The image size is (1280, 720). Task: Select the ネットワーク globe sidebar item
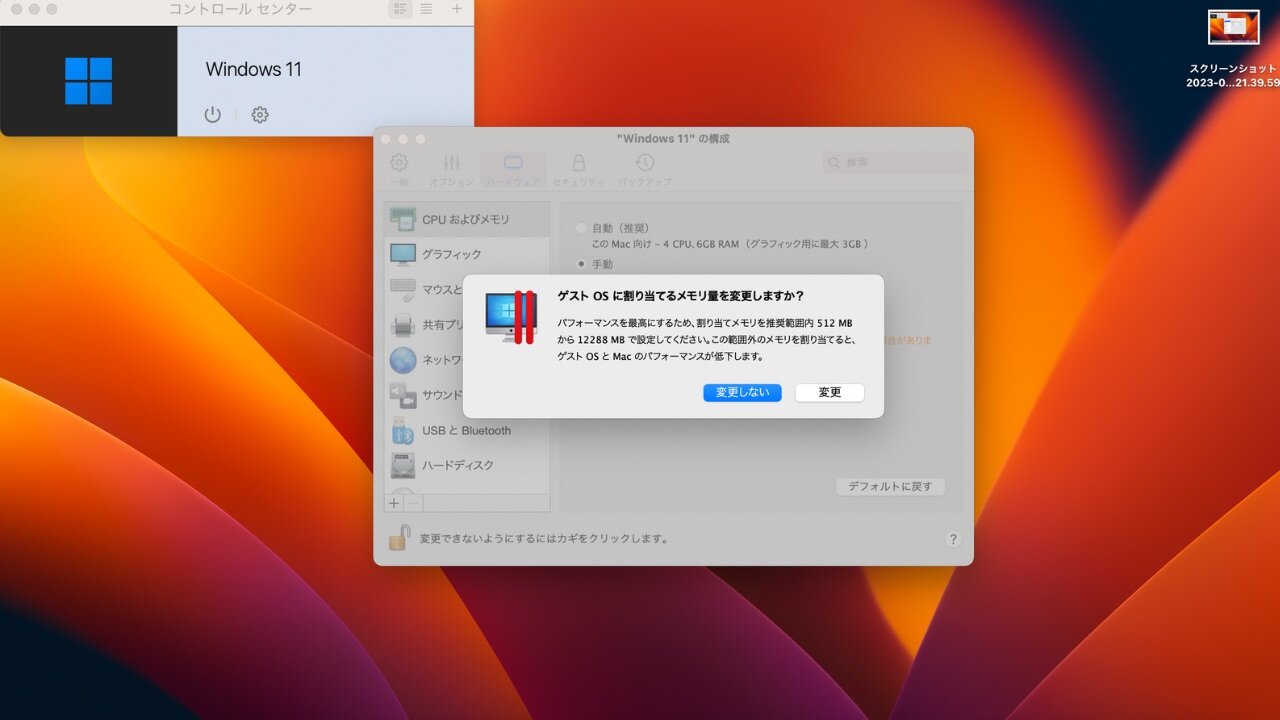[425, 360]
